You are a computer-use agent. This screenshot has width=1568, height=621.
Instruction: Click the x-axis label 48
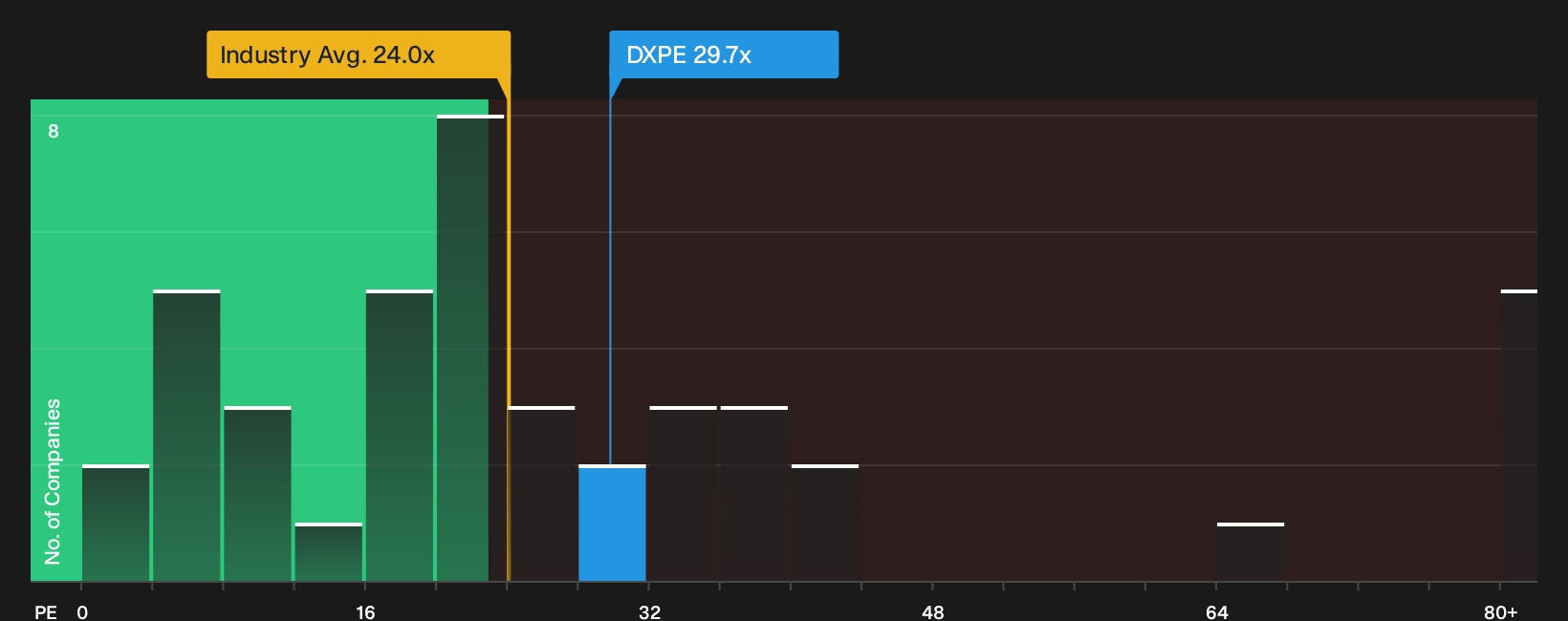[x=933, y=611]
